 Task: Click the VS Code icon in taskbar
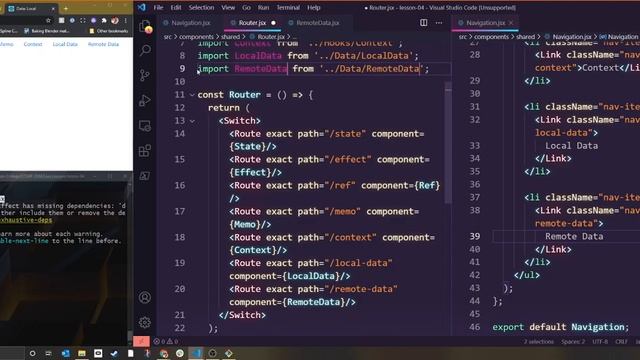coord(196,353)
